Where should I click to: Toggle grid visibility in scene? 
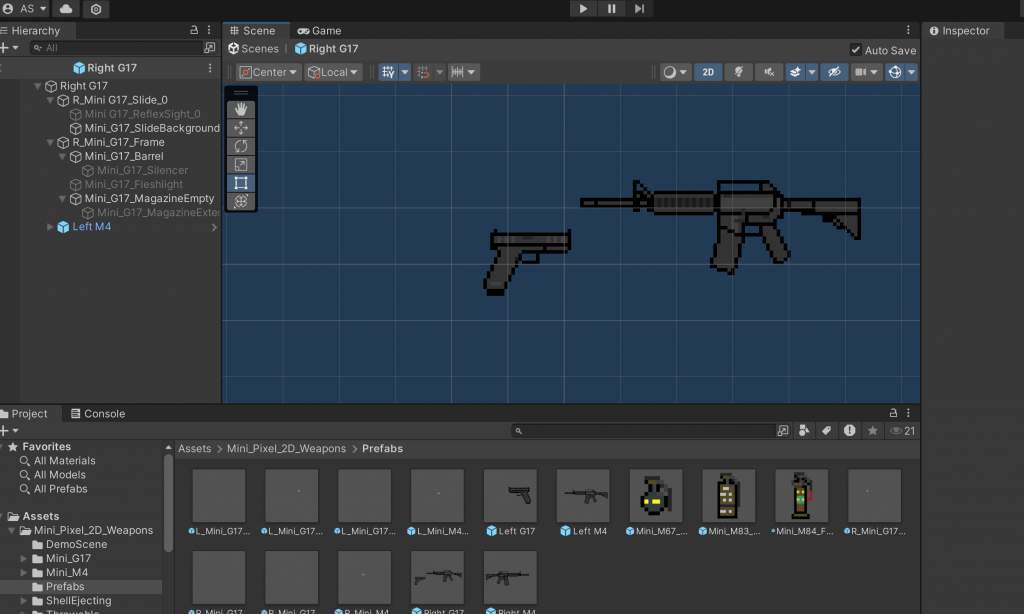tap(389, 72)
